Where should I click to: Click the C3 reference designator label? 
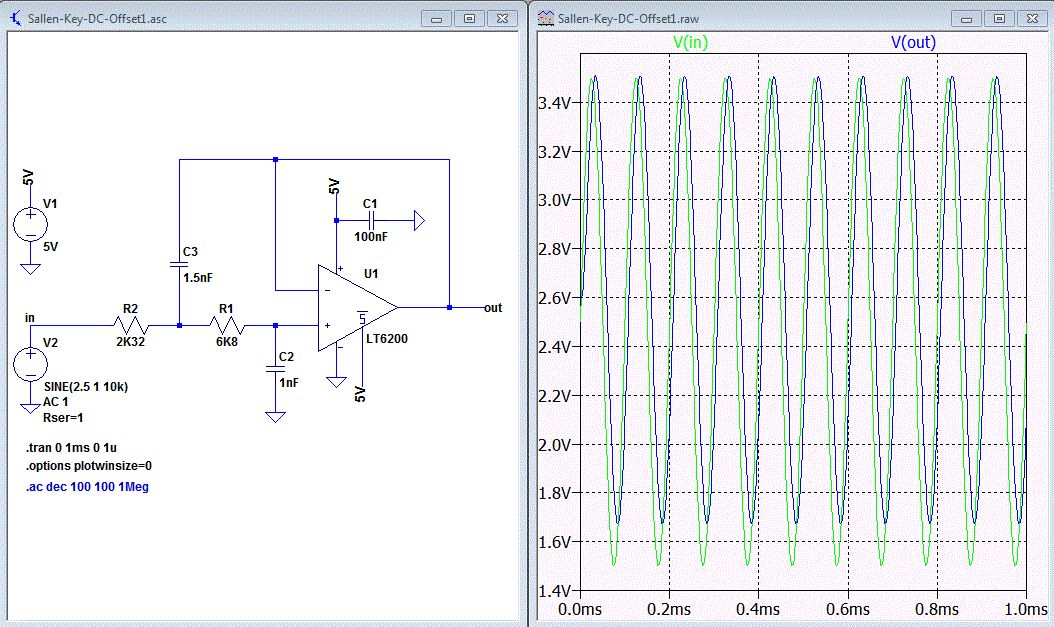(190, 251)
